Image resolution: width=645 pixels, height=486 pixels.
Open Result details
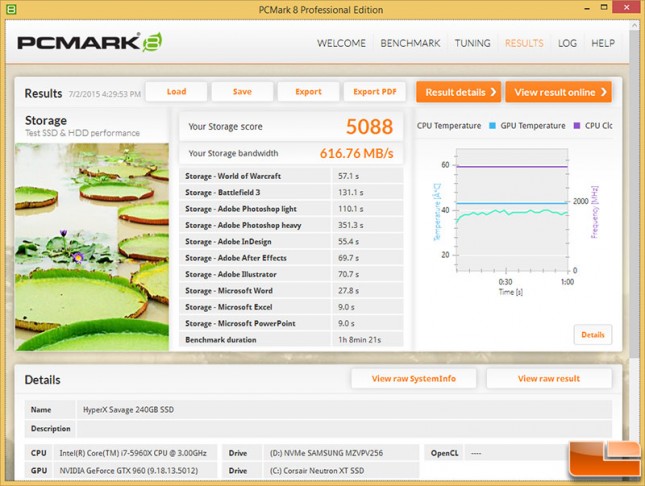458,92
